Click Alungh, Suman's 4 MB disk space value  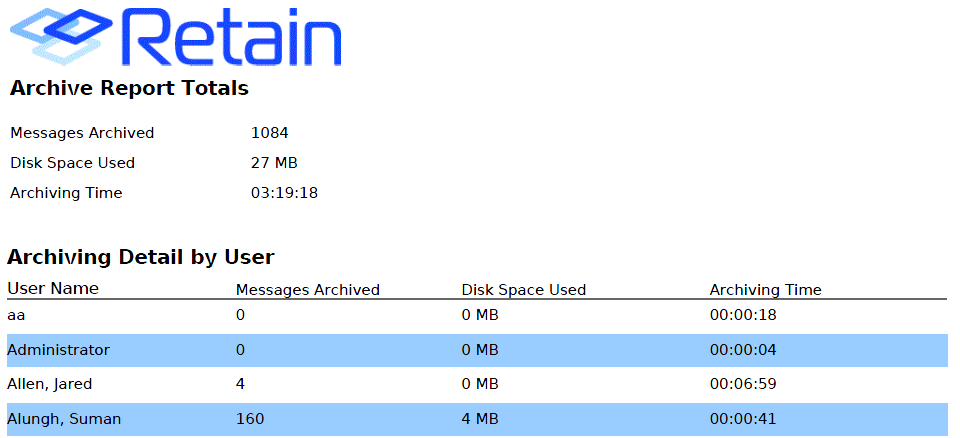point(480,419)
